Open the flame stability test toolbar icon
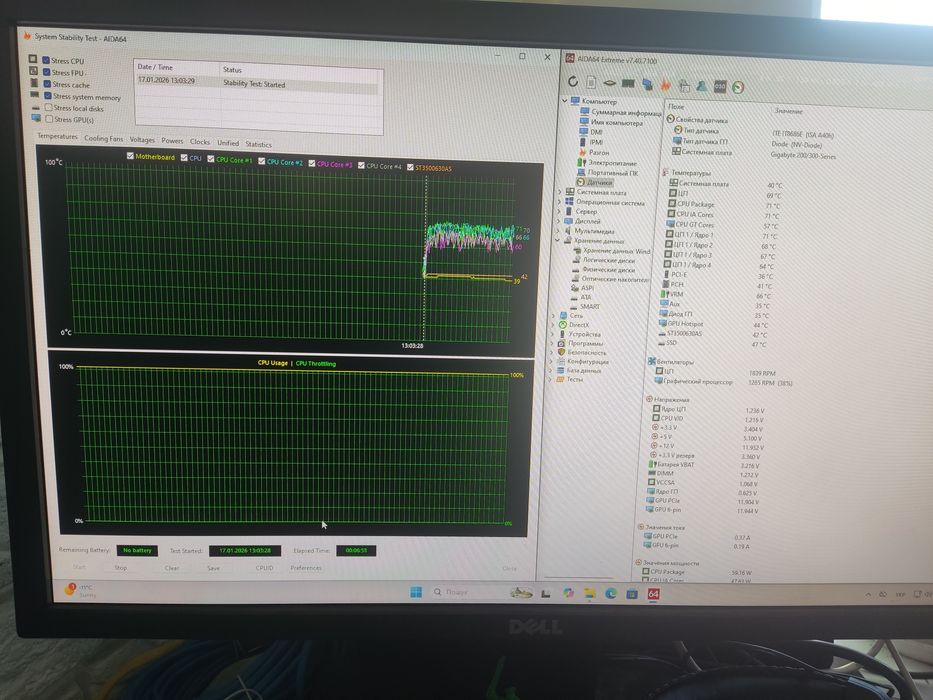933x700 pixels. 665,85
